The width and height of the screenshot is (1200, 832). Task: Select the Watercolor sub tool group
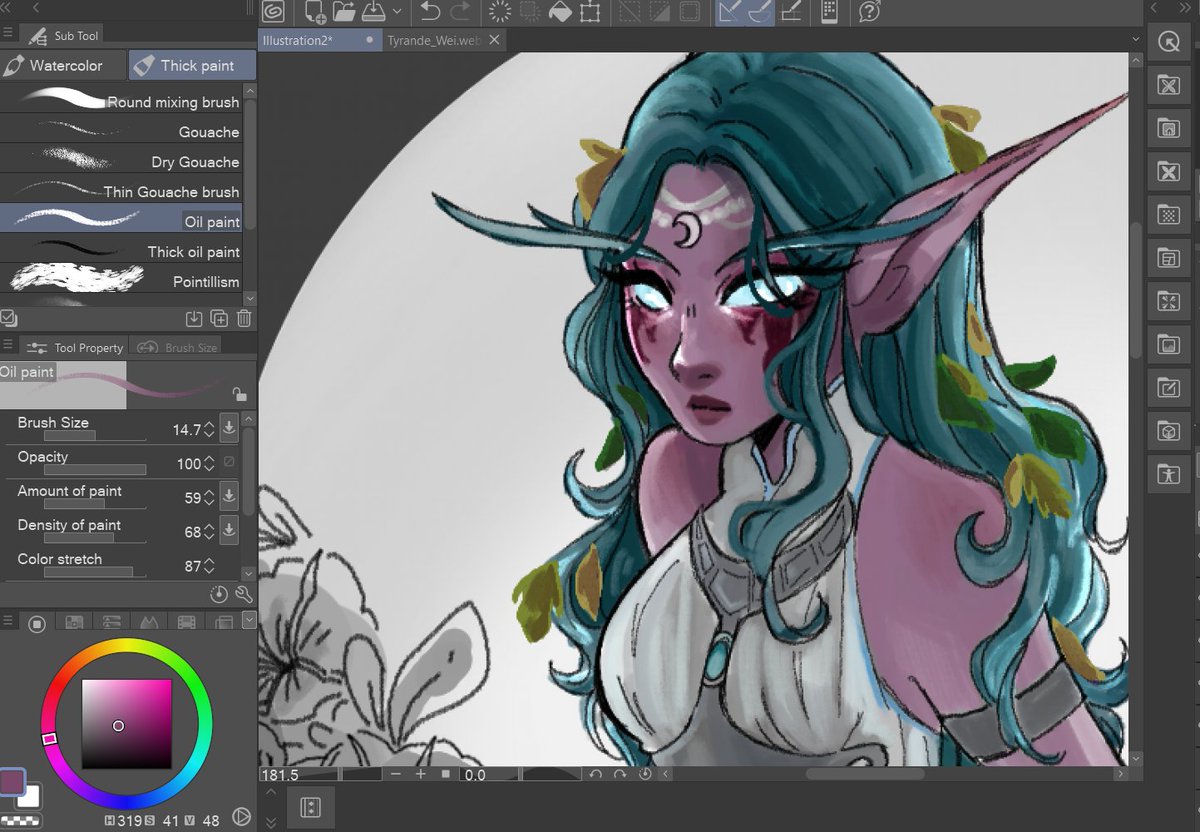[64, 66]
